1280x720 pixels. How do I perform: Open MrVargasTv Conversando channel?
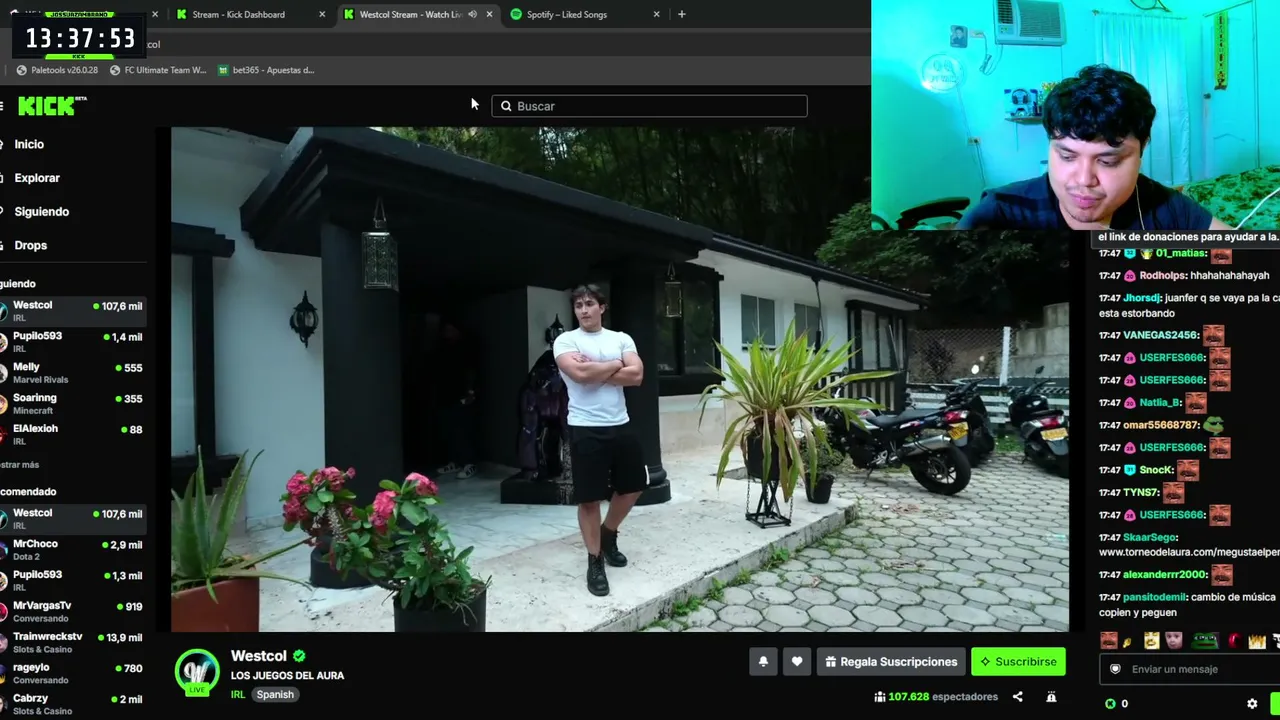coord(73,612)
